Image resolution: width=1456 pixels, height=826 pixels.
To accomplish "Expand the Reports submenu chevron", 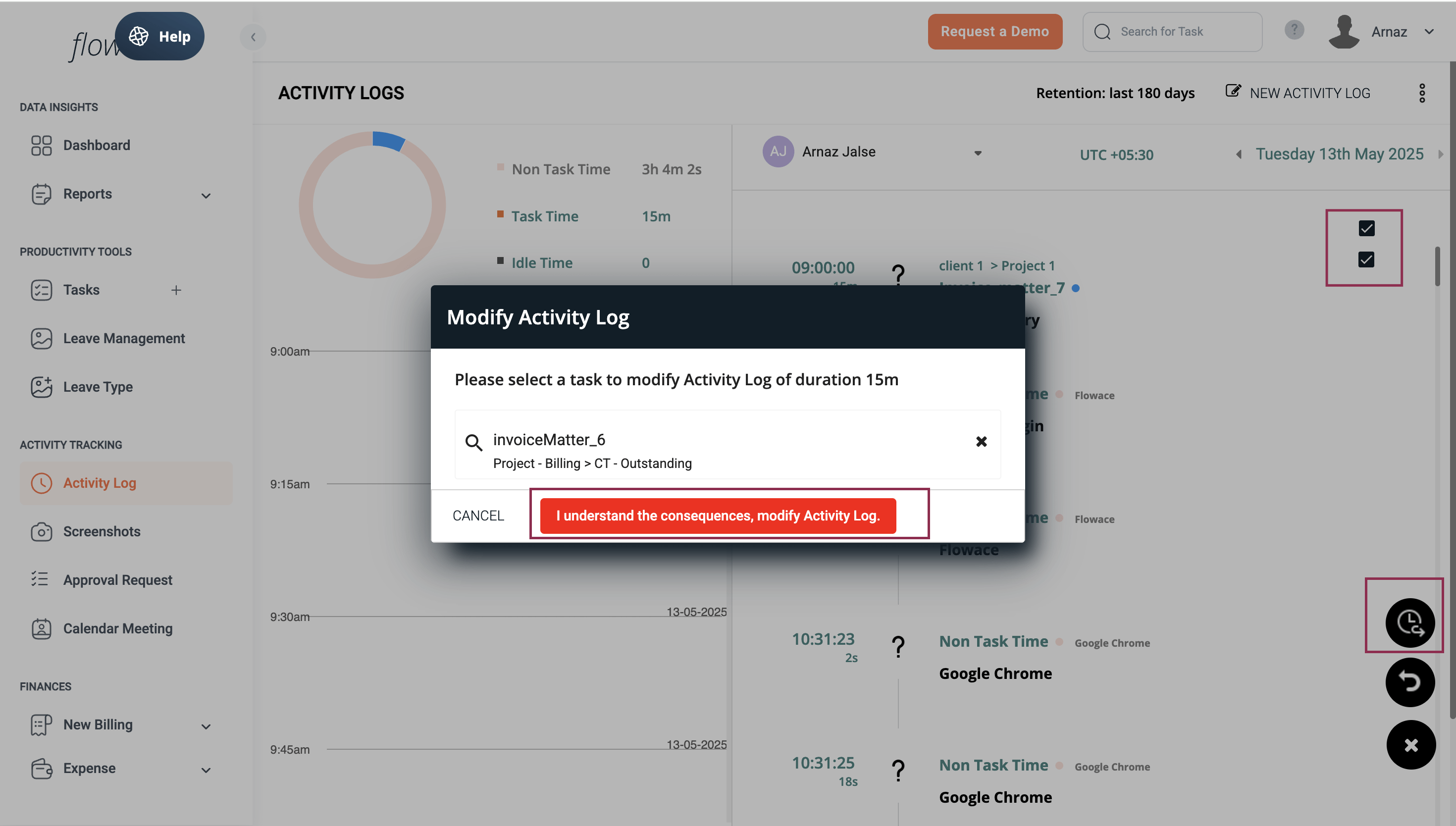I will pyautogui.click(x=206, y=196).
